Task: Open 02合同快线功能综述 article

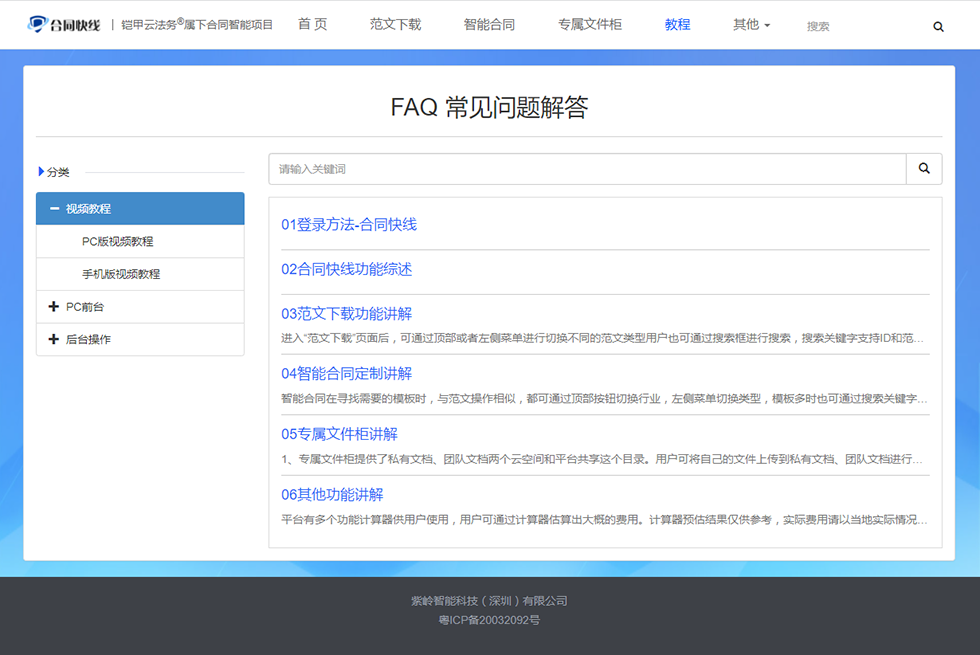Action: pyautogui.click(x=346, y=269)
